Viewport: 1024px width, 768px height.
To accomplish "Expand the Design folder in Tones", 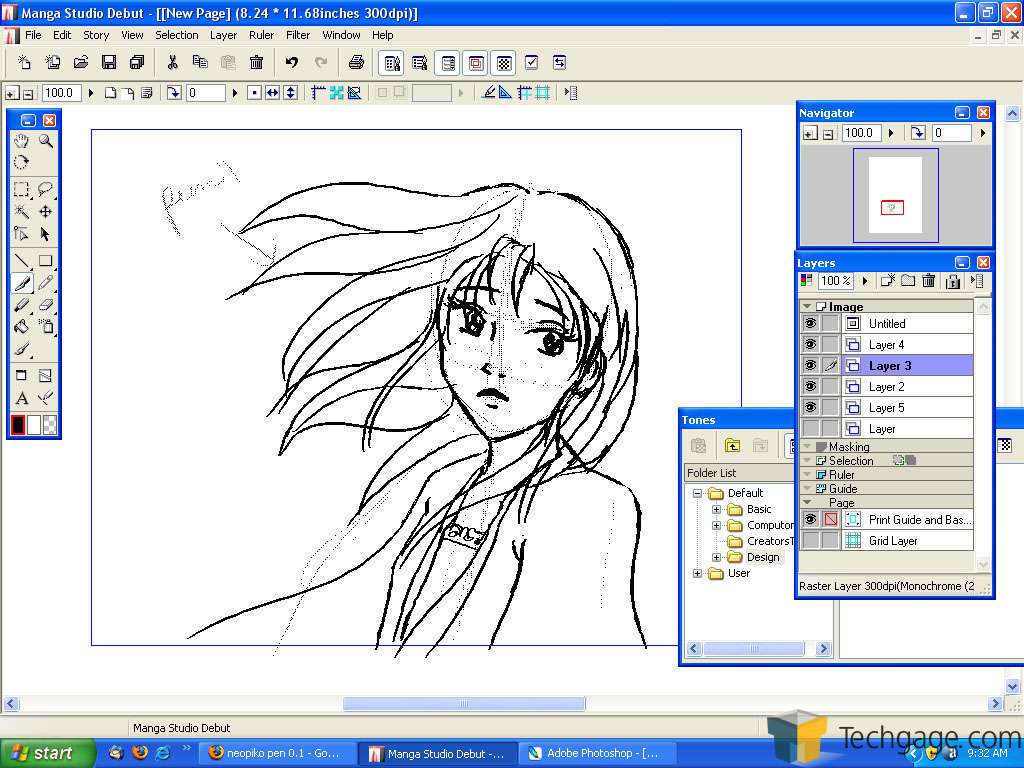I will click(716, 557).
